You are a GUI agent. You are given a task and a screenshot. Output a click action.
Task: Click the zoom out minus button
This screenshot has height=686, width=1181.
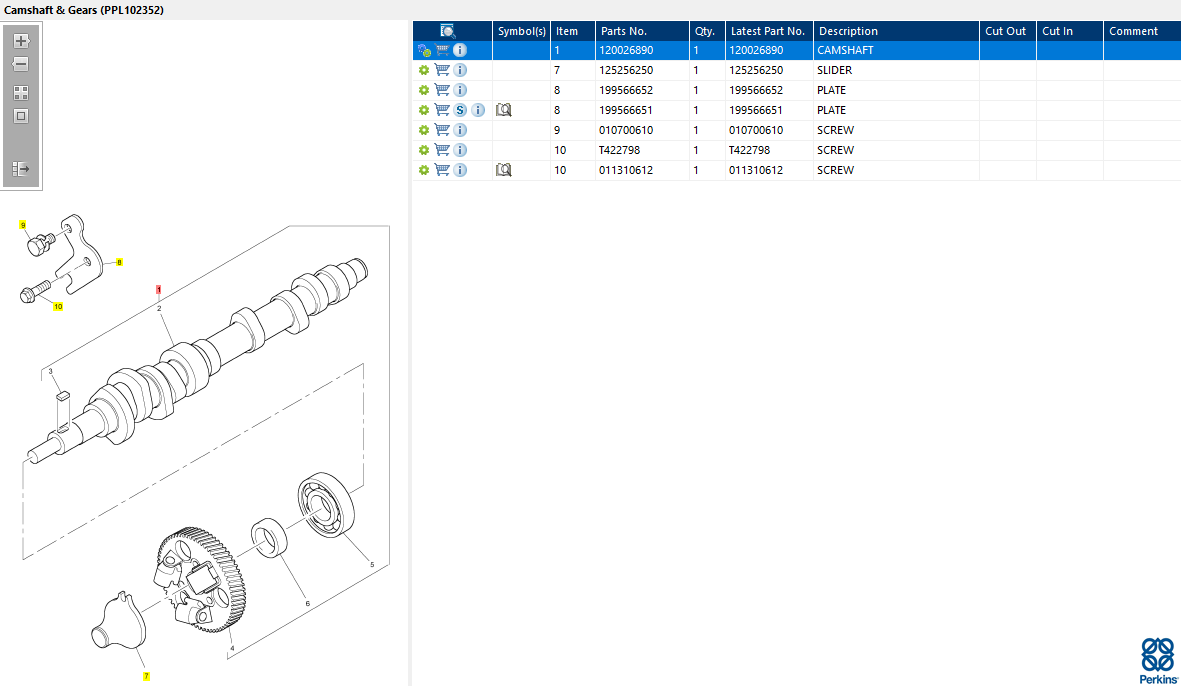click(21, 64)
